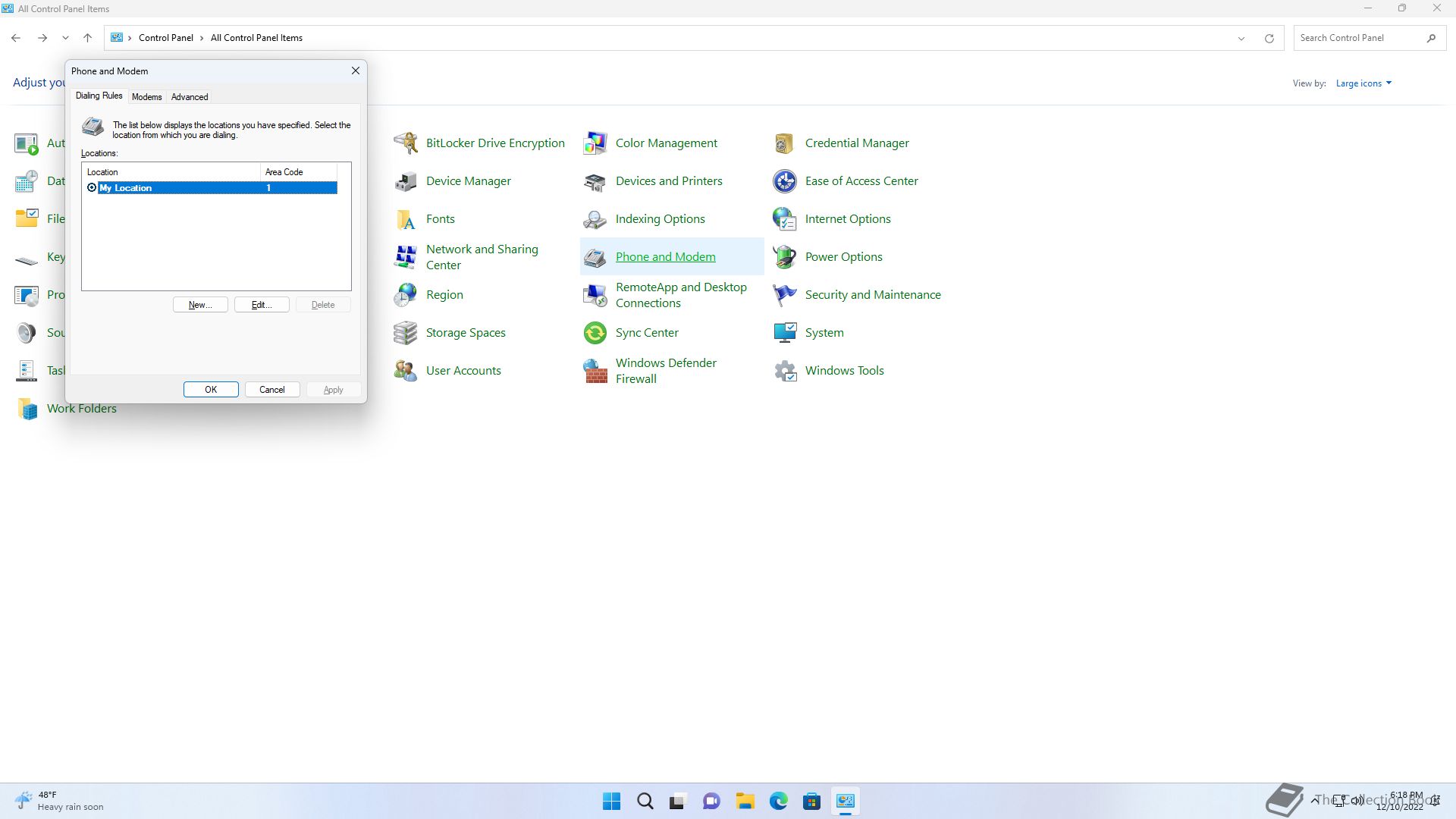Screen dimensions: 1456x819
Task: Expand the View by Large icons dropdown
Action: (1363, 83)
